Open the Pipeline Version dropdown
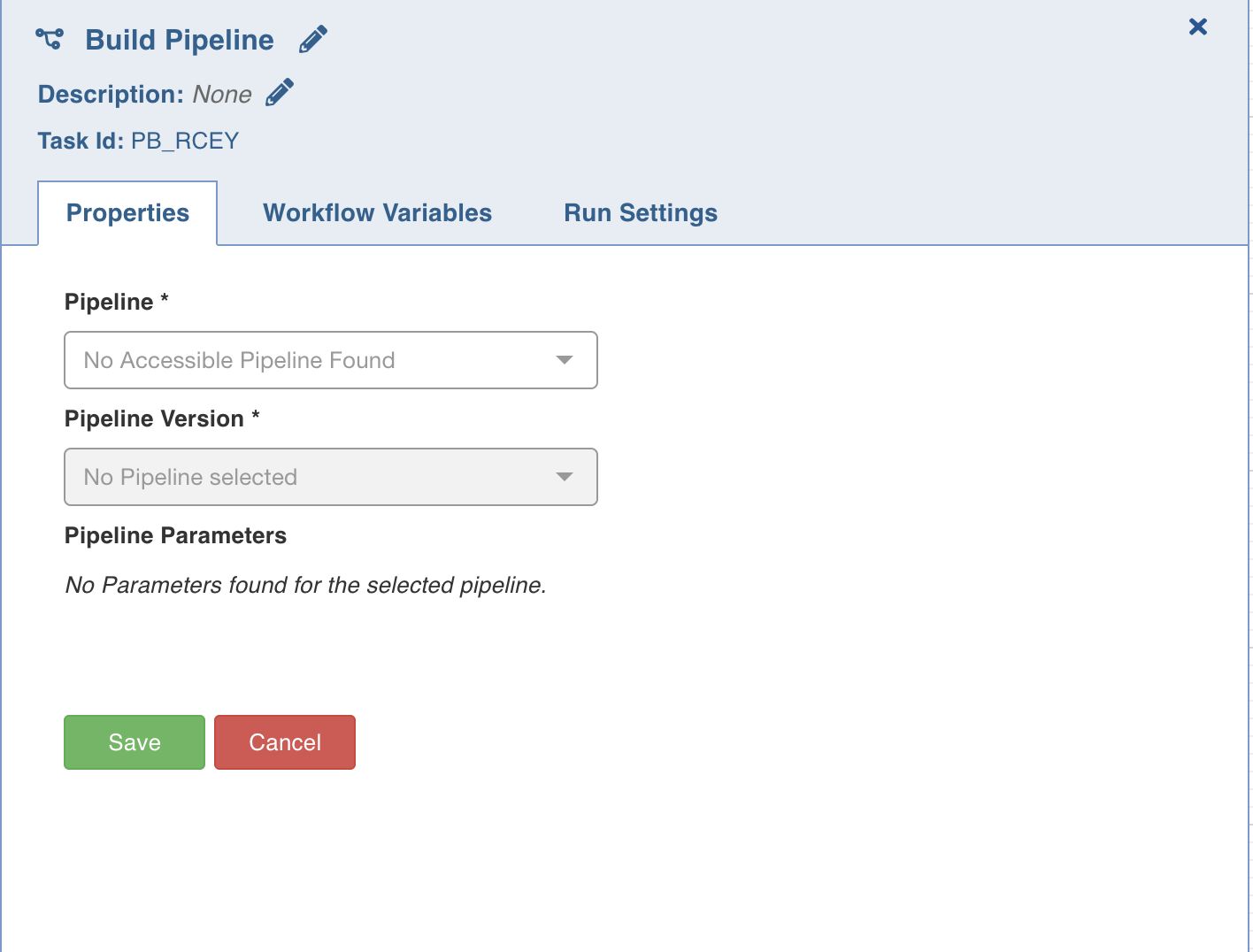The image size is (1253, 952). point(331,477)
